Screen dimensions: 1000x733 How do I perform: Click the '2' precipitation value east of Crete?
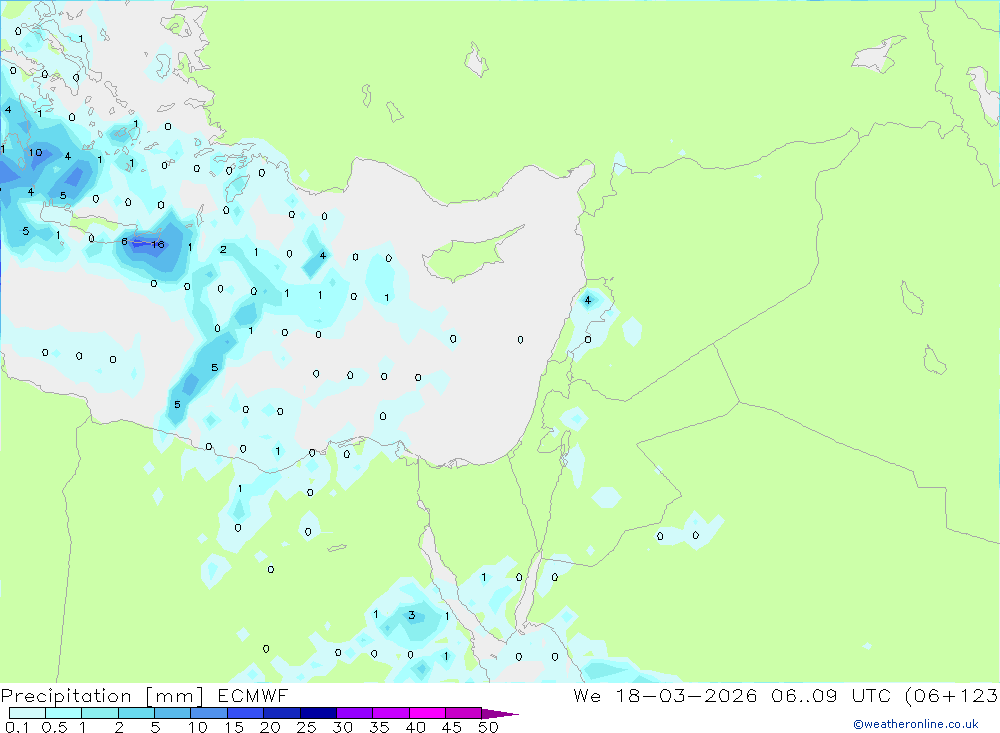[x=223, y=249]
